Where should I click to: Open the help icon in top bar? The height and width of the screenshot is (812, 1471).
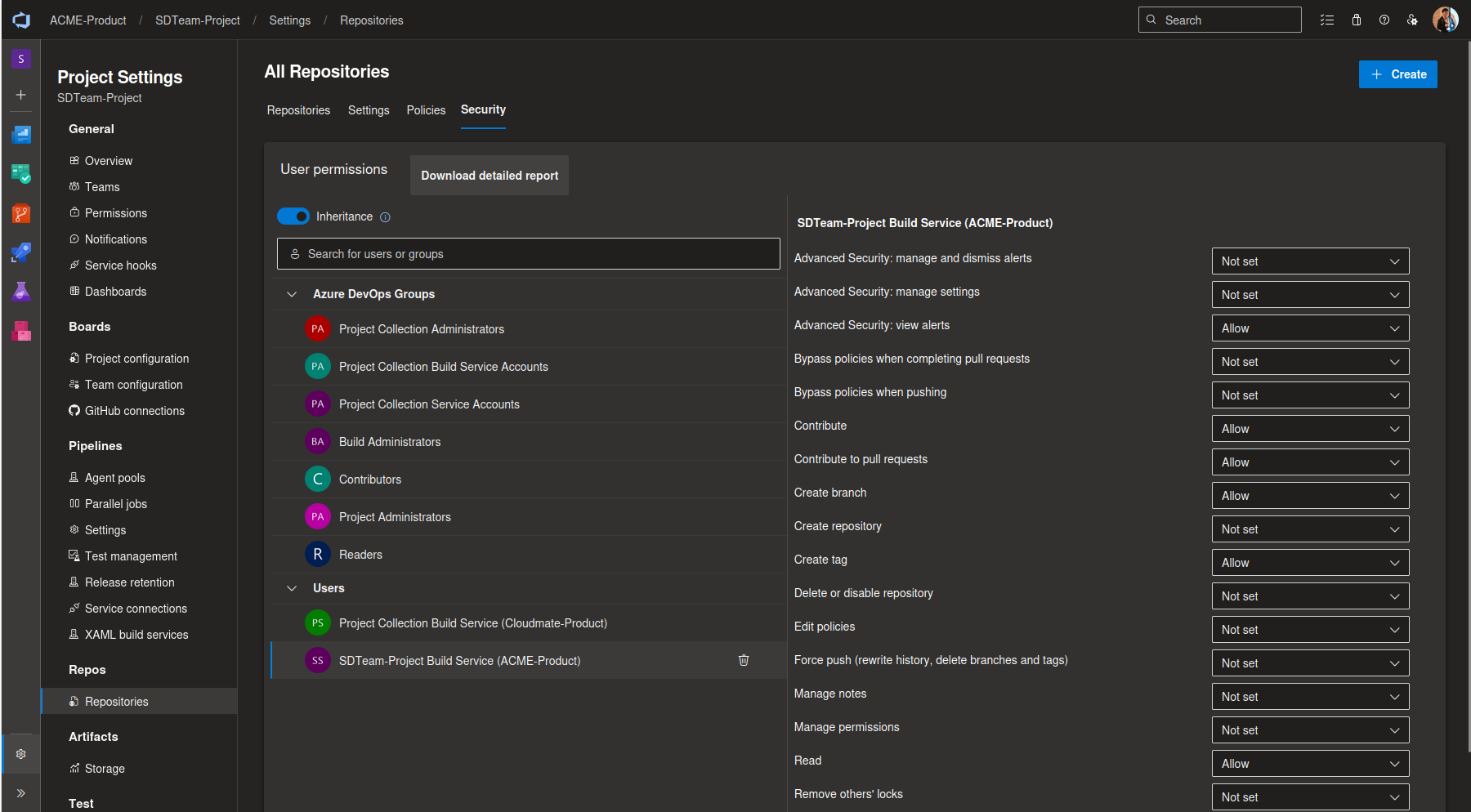coord(1384,20)
